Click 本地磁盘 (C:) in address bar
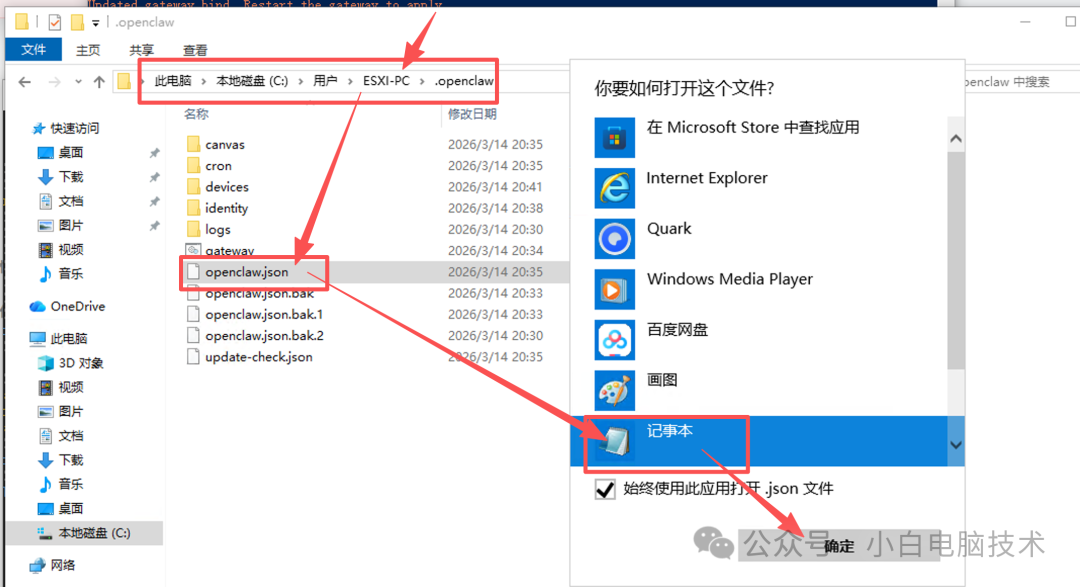This screenshot has width=1080, height=587. 252,81
